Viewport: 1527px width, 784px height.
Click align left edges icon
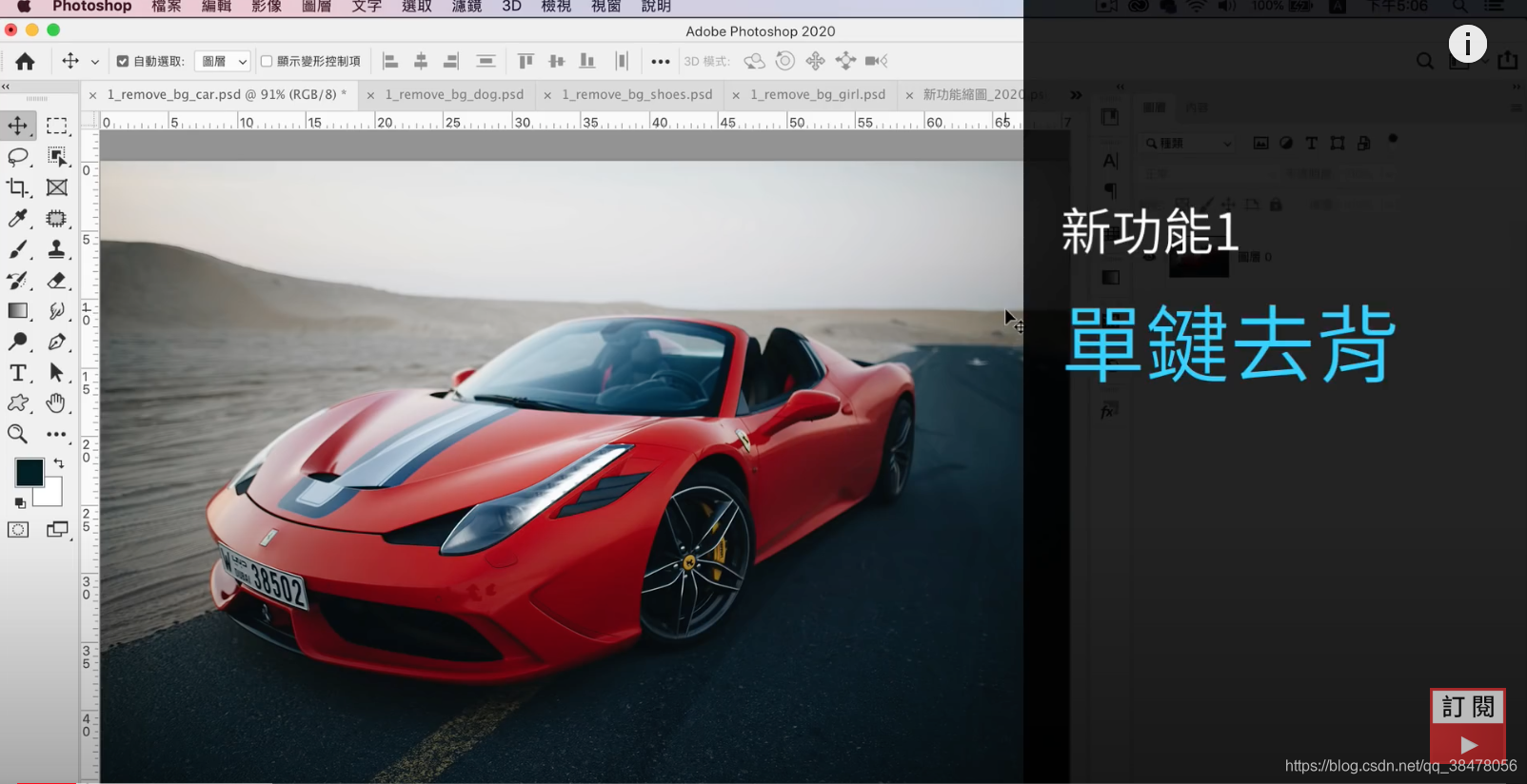pyautogui.click(x=390, y=61)
